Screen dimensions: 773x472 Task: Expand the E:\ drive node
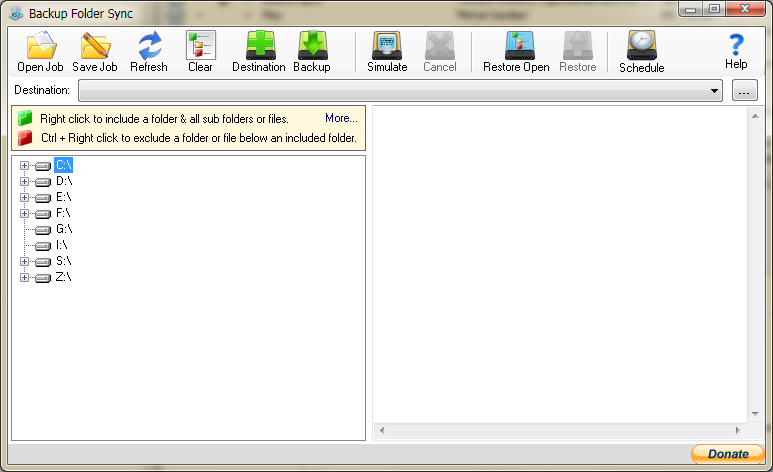tap(24, 197)
